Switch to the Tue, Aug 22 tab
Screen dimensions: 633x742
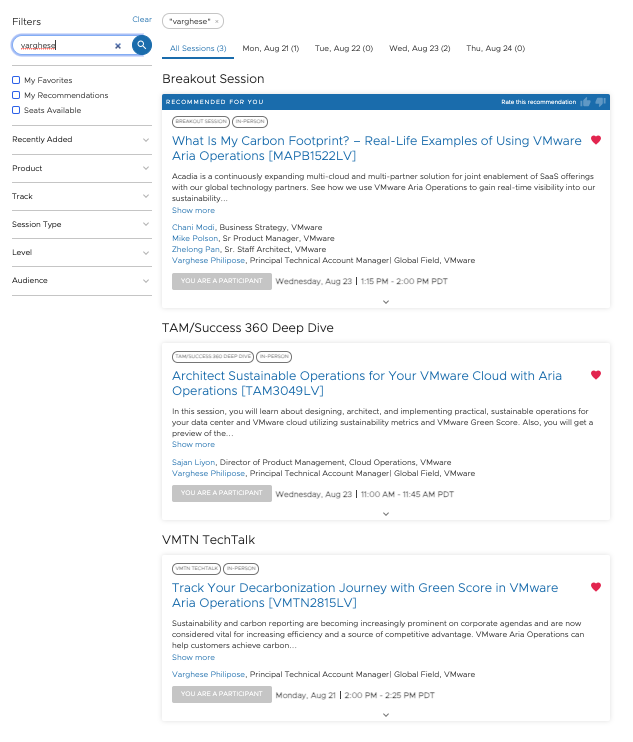[x=344, y=48]
